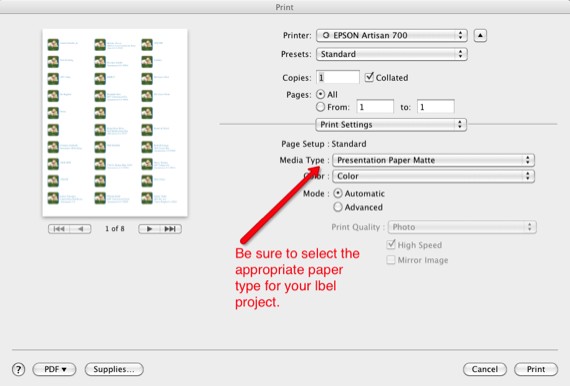This screenshot has width=570, height=386.
Task: Click the Supplies... button
Action: click(114, 369)
